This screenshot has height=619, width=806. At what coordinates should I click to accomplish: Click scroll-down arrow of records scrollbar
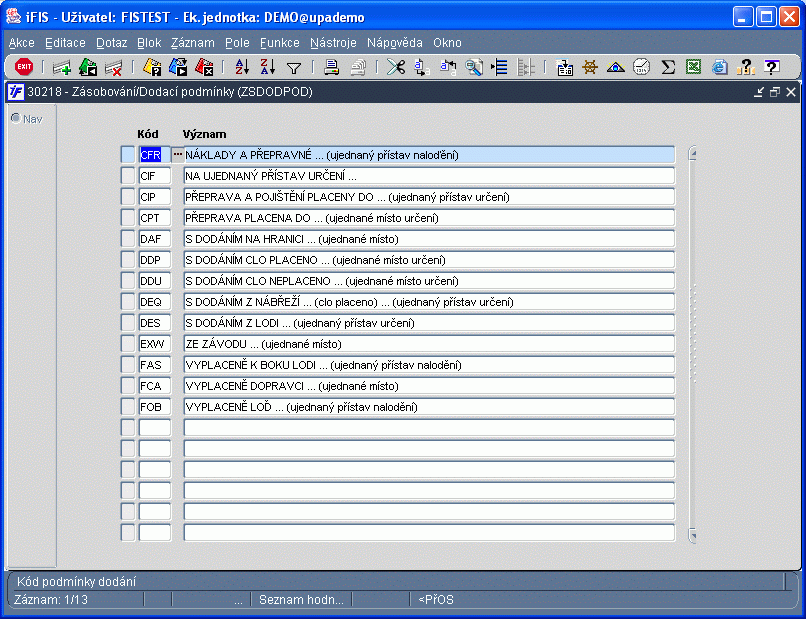(693, 535)
